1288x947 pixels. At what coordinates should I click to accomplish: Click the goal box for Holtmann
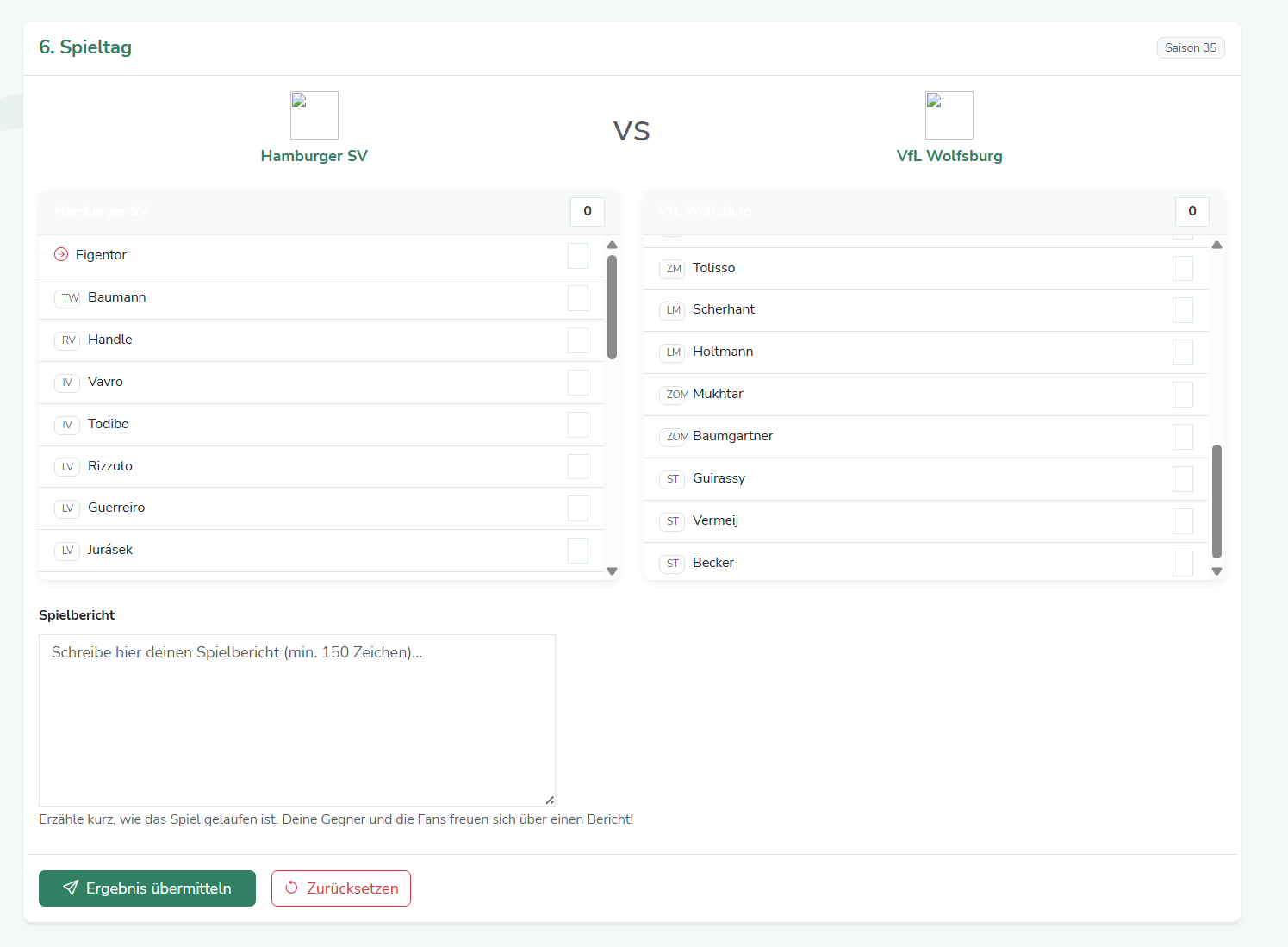(x=1182, y=352)
